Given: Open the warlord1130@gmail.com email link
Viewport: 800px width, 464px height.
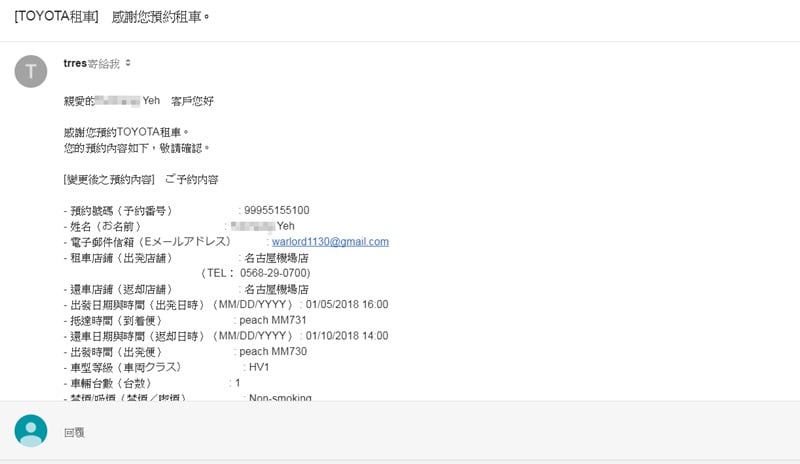Looking at the screenshot, I should point(330,241).
